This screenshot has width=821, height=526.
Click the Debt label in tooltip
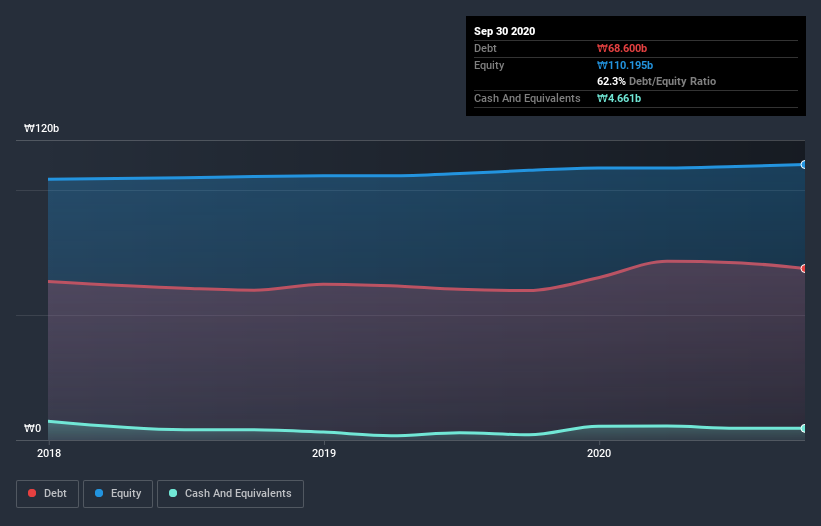(485, 48)
